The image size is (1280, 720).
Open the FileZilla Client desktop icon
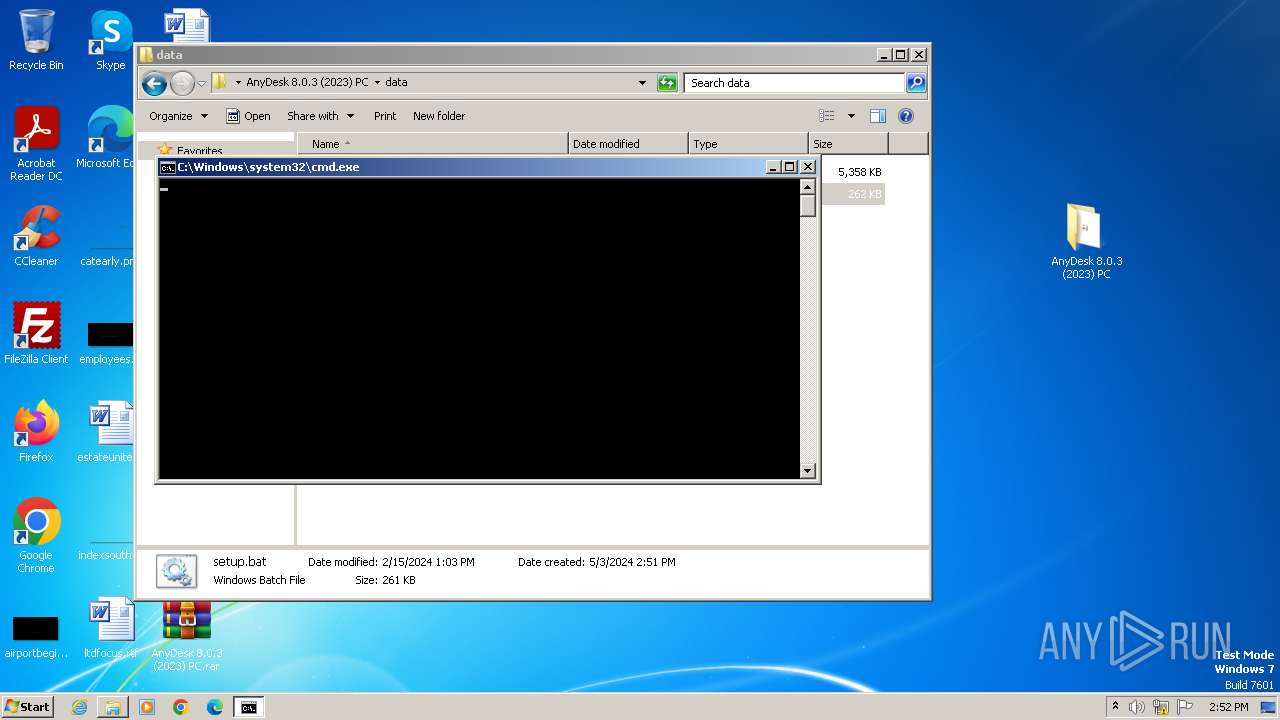[x=36, y=334]
